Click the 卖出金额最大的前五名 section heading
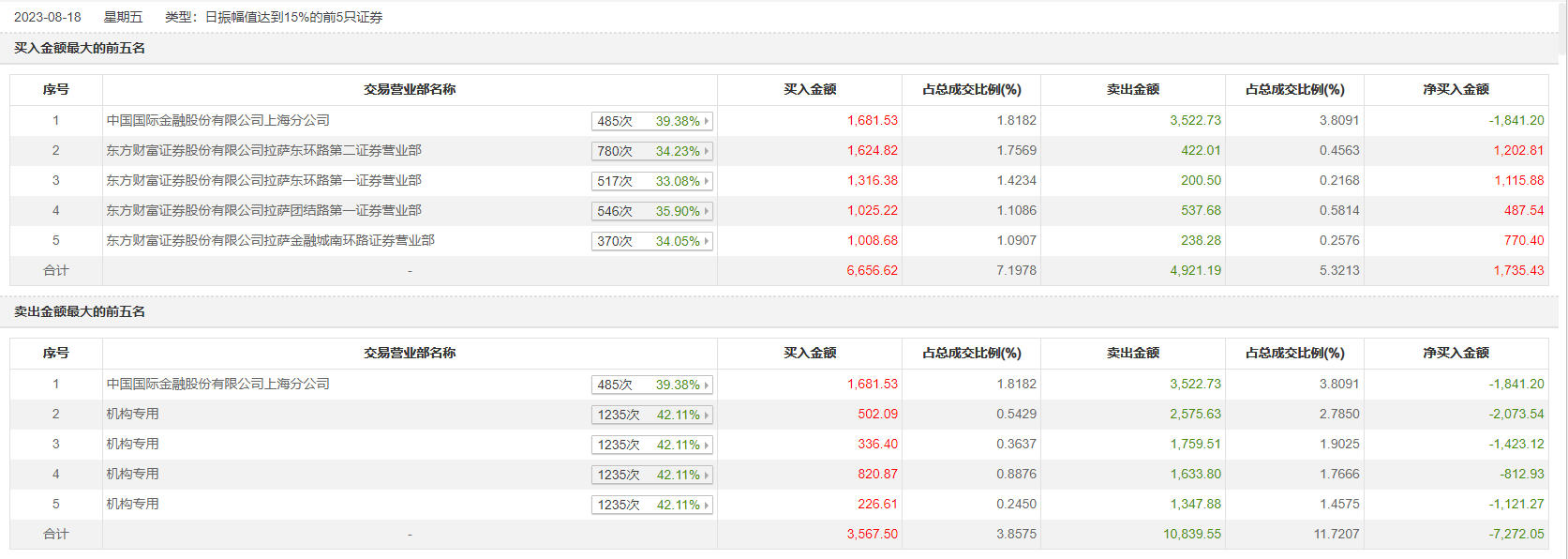This screenshot has height=559, width=1568. tap(80, 311)
